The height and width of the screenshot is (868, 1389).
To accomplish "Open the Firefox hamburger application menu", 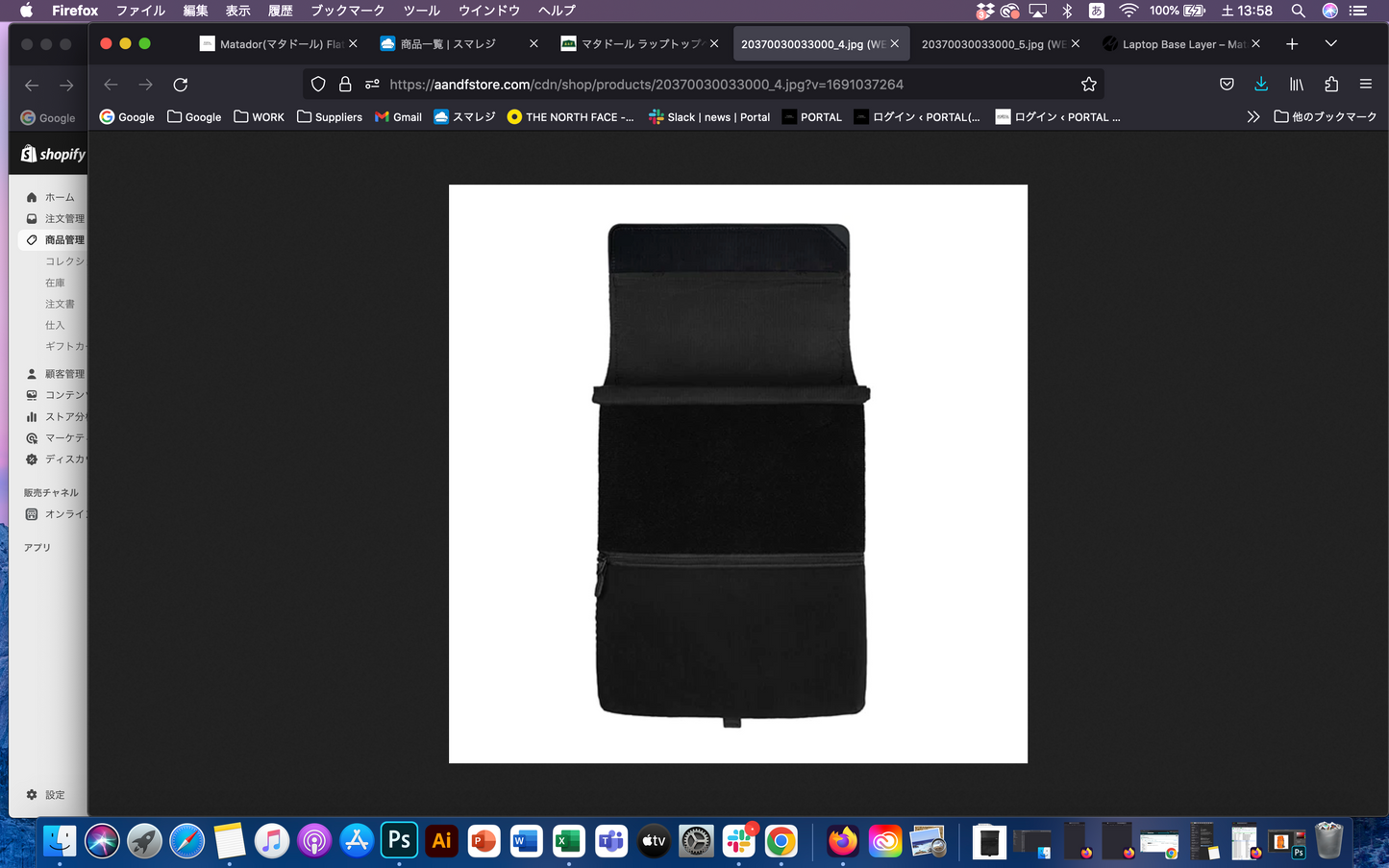I will point(1365,85).
